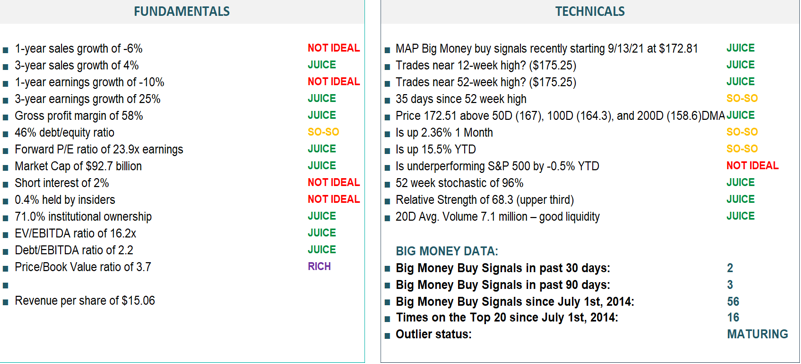Click bullet beside MAP Big Money buy signals

[387, 50]
